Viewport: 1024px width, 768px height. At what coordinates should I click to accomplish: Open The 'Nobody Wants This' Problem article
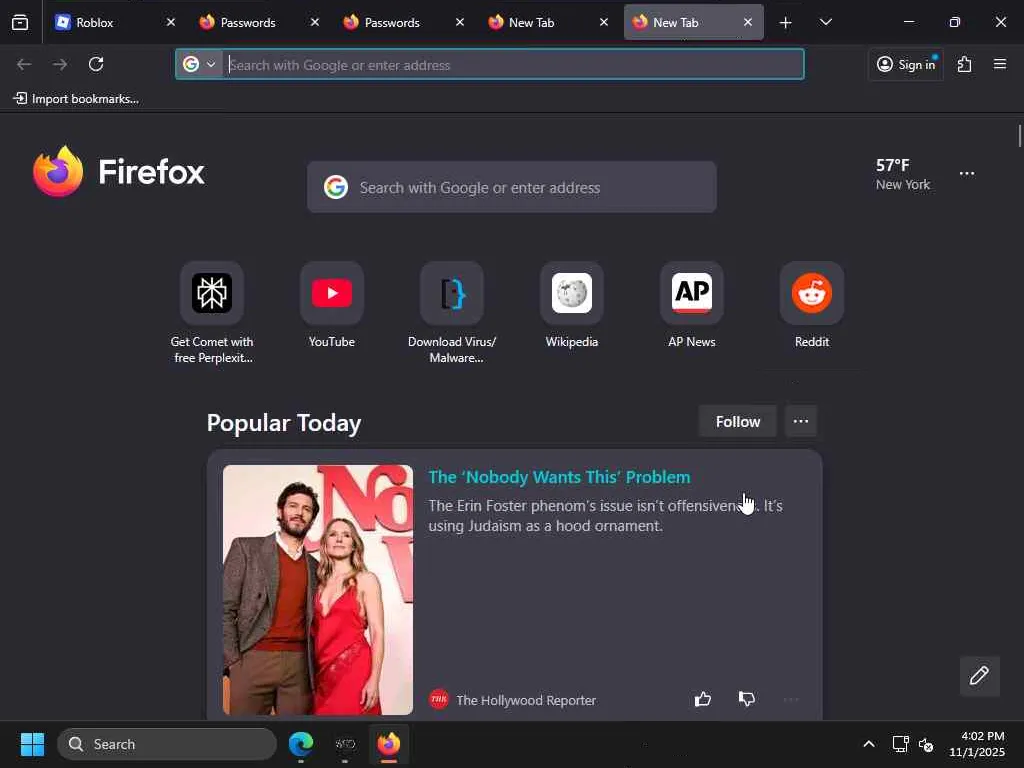click(x=559, y=477)
